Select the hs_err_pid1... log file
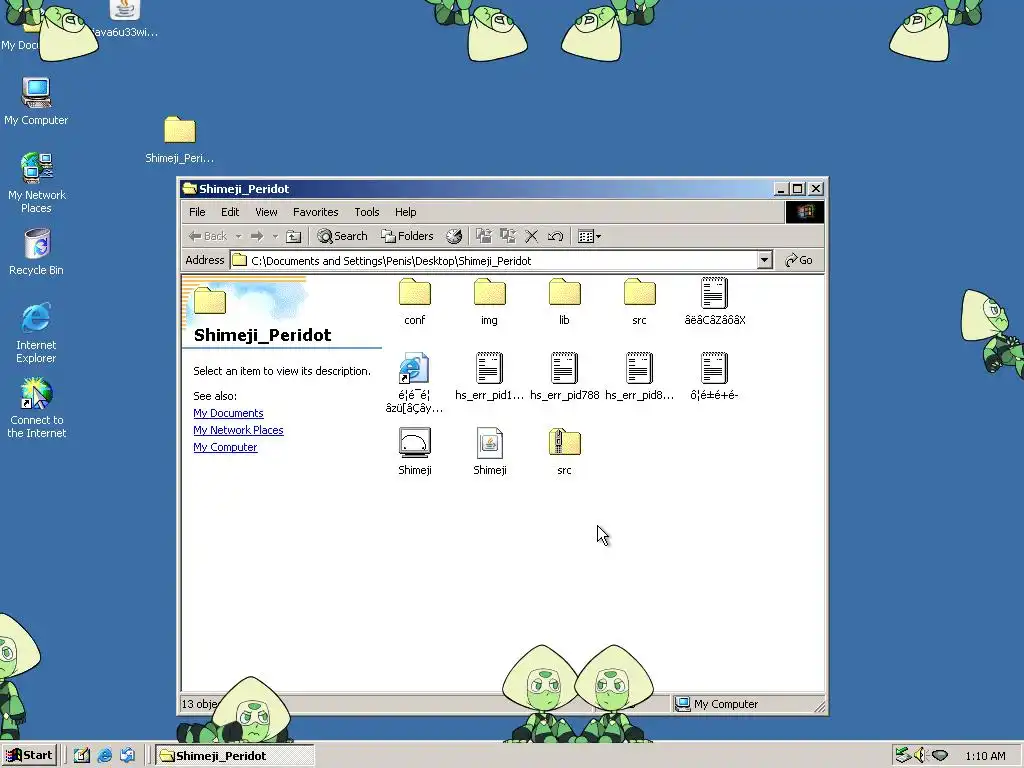Viewport: 1024px width, 768px height. pyautogui.click(x=489, y=376)
